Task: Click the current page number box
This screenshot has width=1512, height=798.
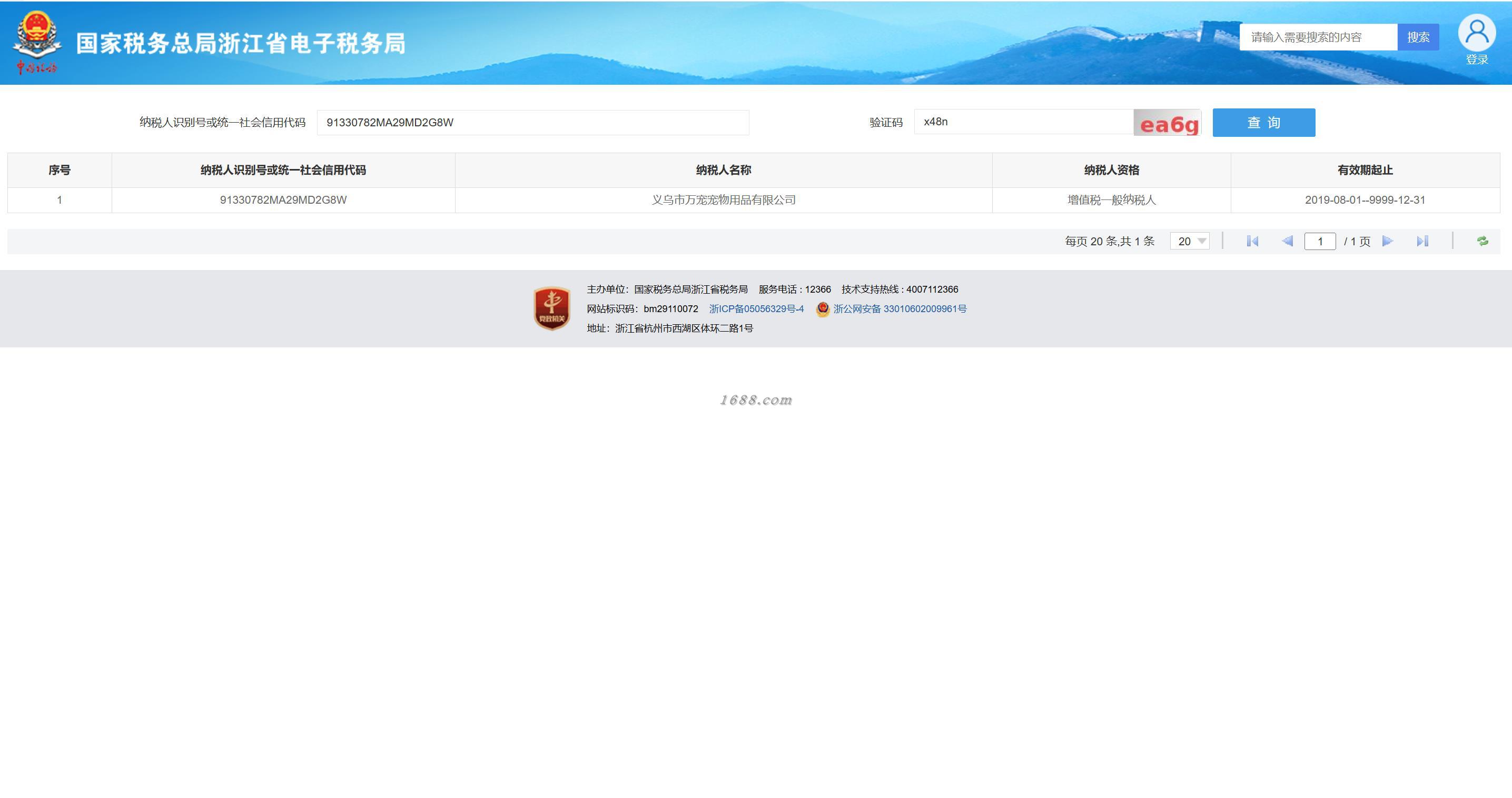Action: (x=1319, y=241)
